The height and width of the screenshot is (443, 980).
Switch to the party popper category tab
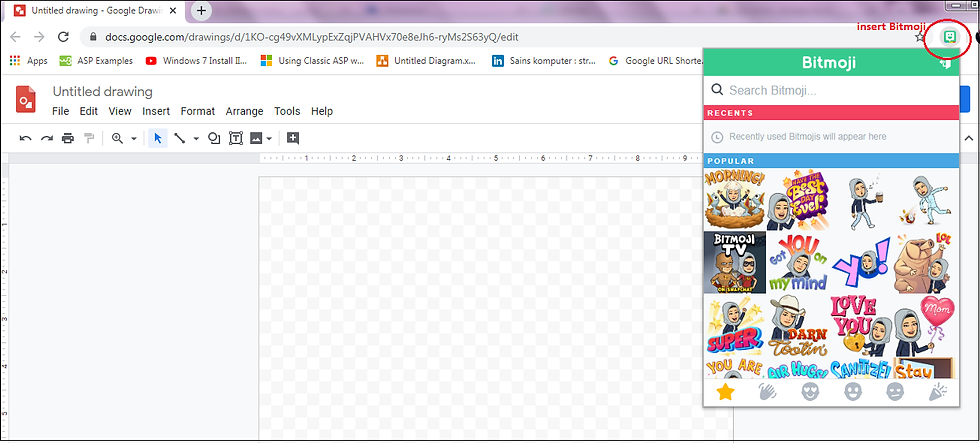[938, 392]
